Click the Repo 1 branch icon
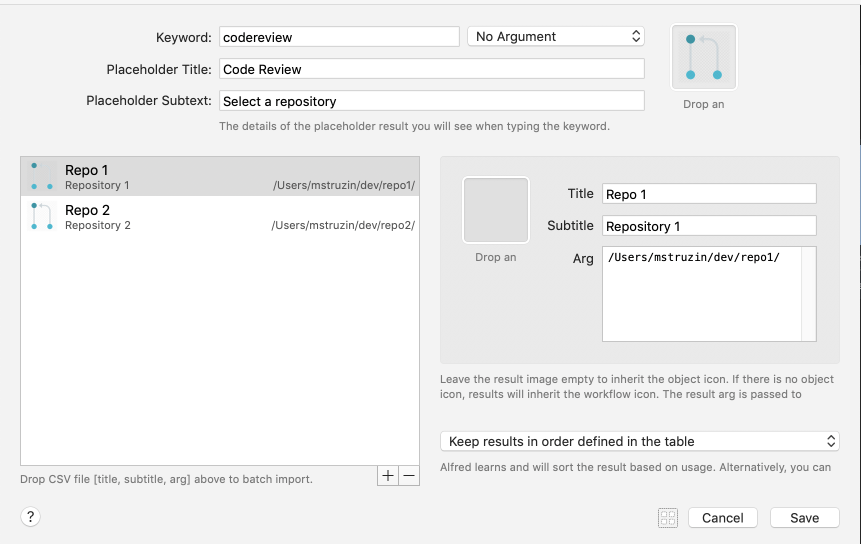 coord(42,176)
